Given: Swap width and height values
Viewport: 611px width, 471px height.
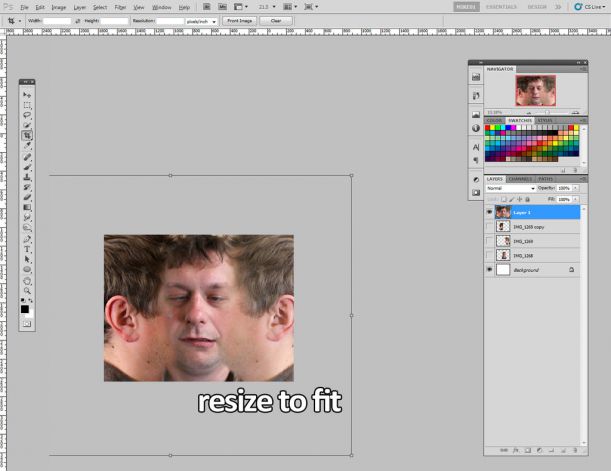Looking at the screenshot, I should (78, 21).
